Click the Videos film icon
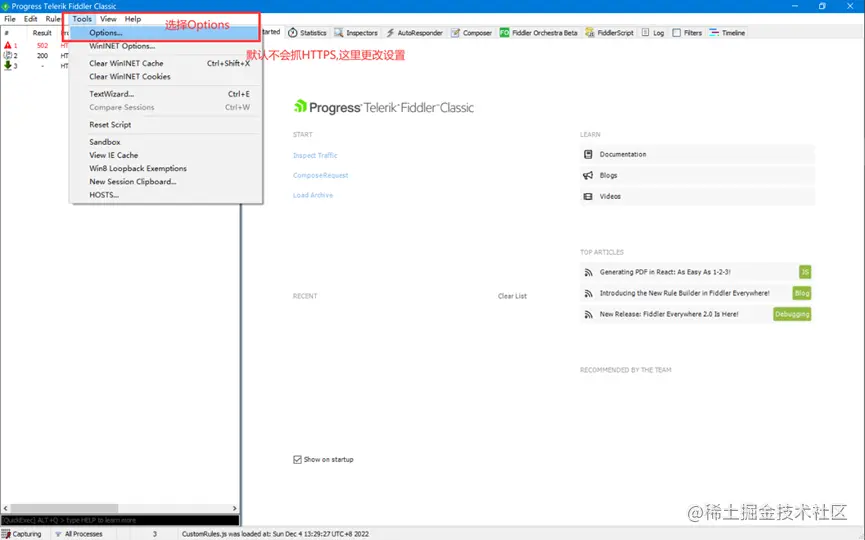 click(x=588, y=196)
